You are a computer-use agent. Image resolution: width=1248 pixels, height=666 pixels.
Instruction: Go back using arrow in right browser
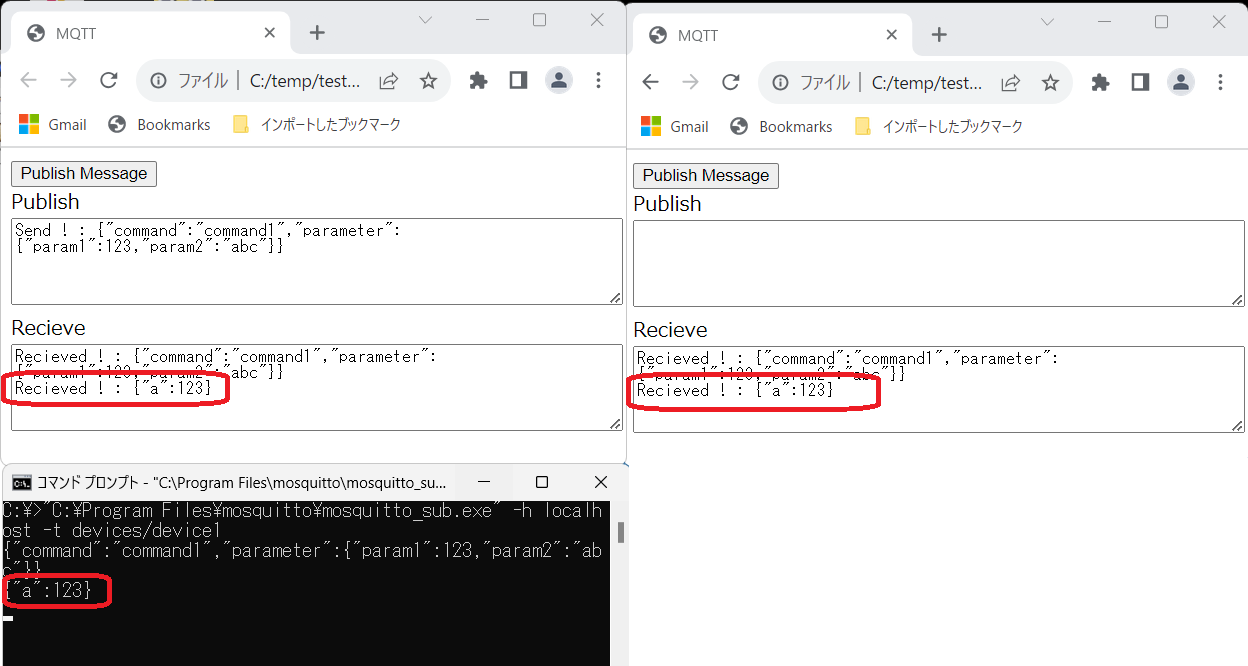click(650, 83)
